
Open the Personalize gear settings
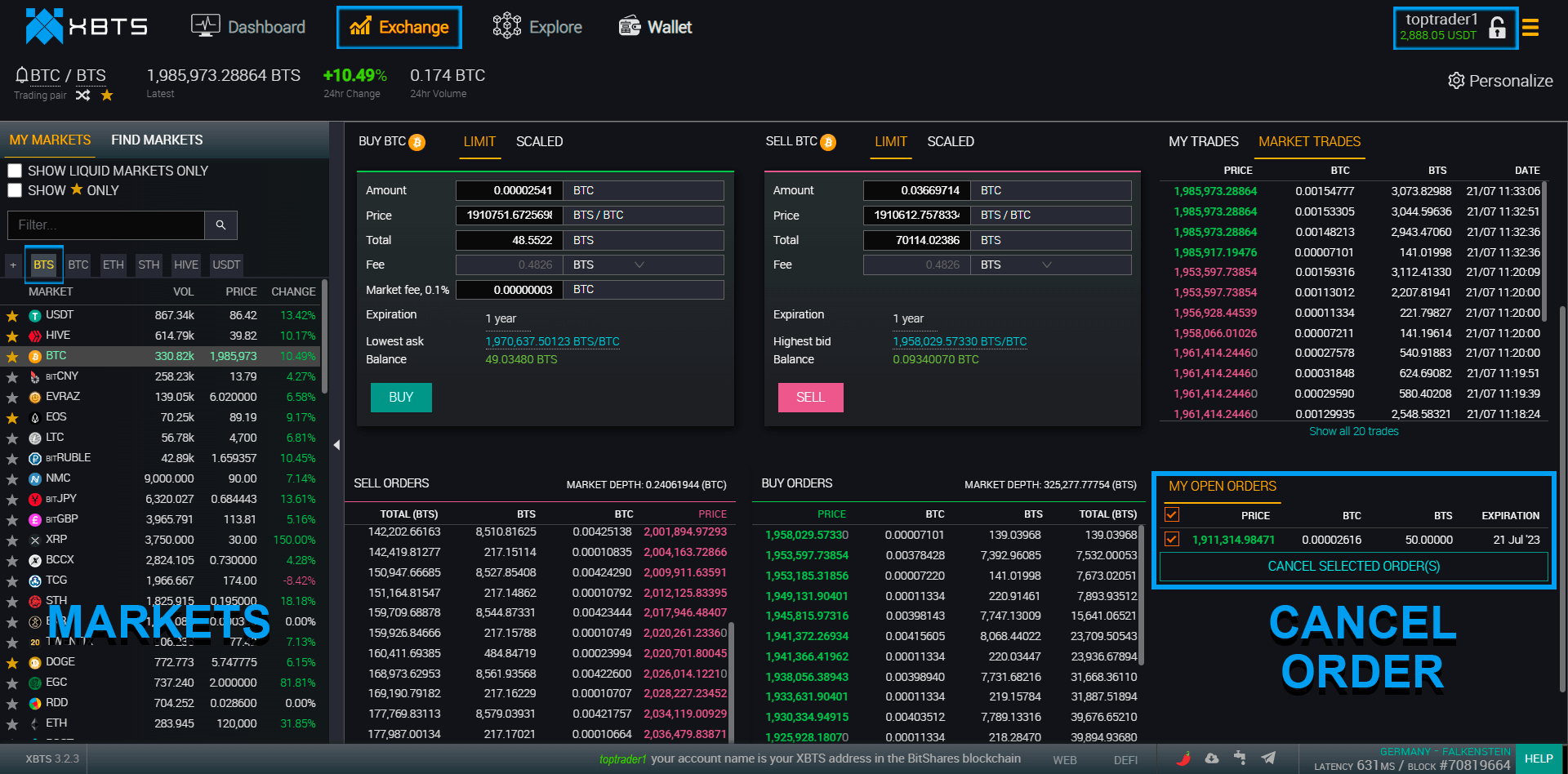1456,81
